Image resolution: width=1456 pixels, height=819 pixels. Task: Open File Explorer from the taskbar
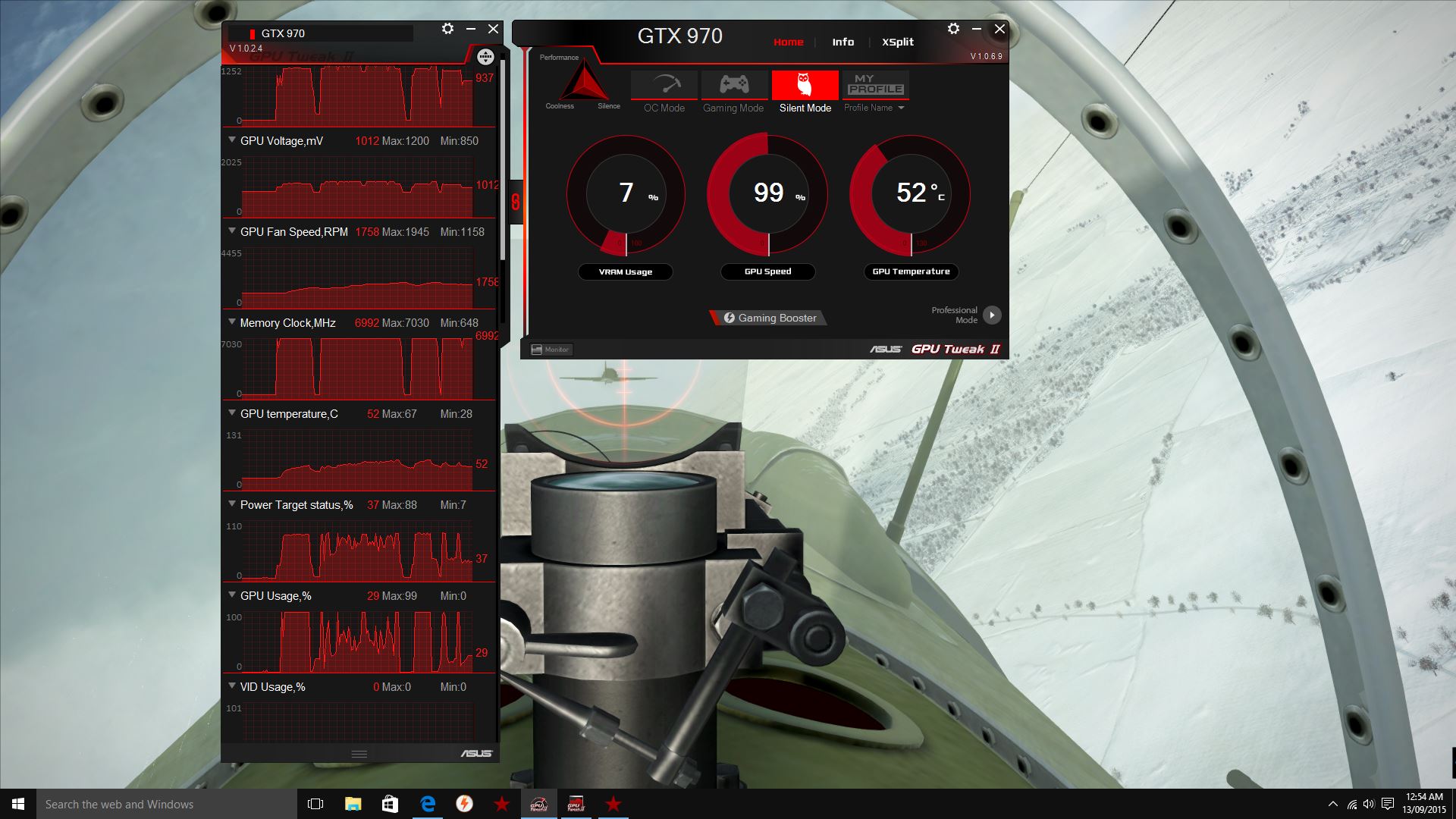(x=353, y=804)
